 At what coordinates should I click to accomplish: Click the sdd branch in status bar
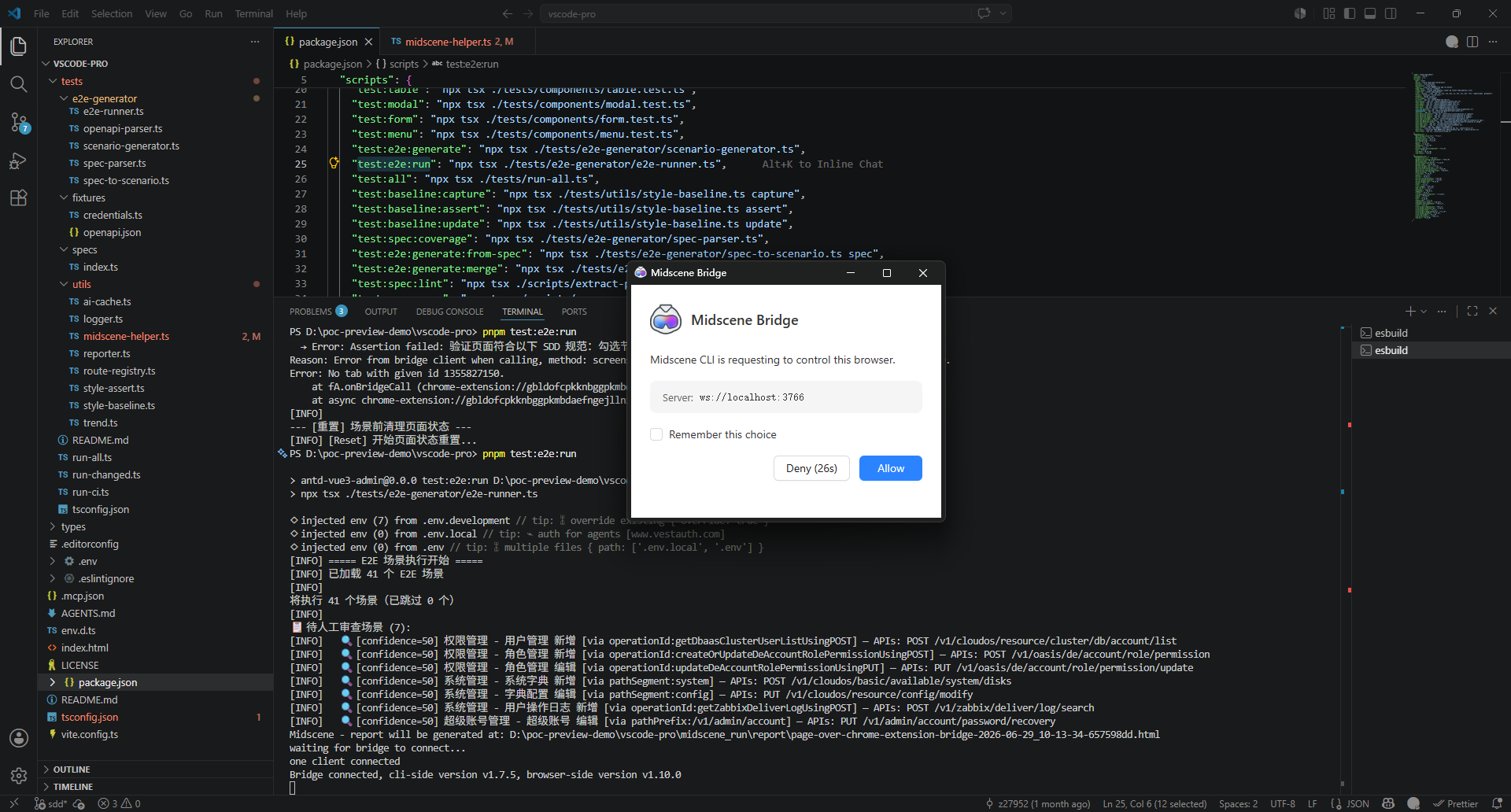(51, 803)
